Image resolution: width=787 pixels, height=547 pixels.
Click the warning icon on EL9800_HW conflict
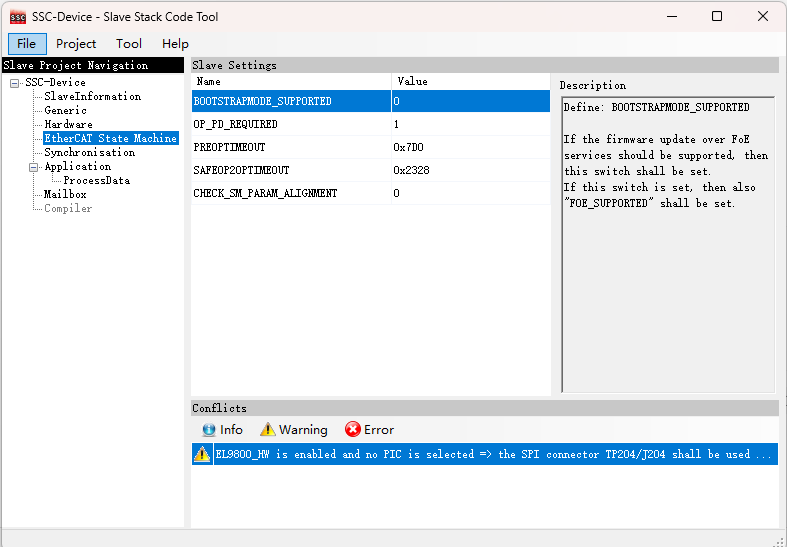(202, 454)
